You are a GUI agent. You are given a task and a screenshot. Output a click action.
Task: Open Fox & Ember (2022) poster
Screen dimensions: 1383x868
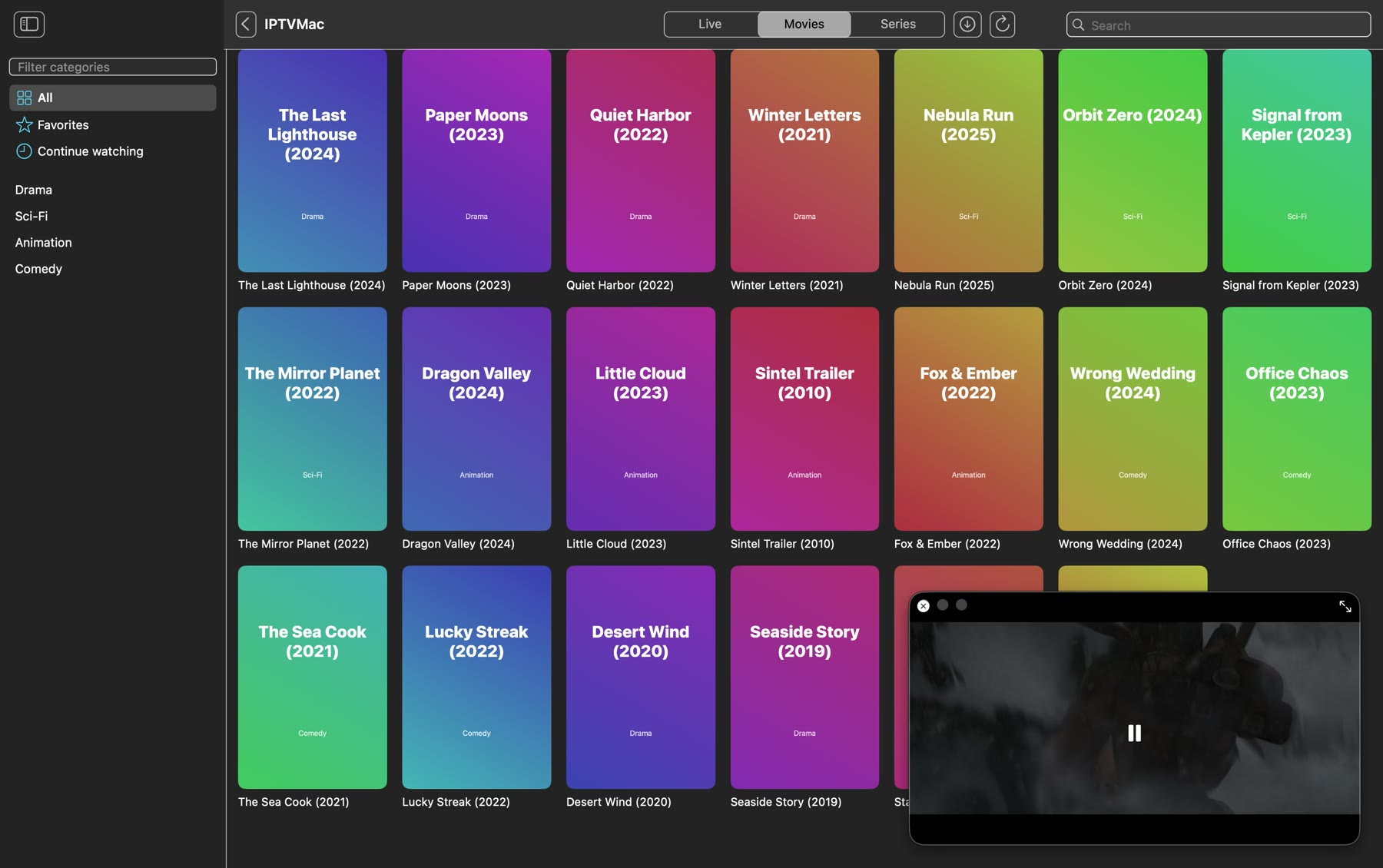tap(969, 419)
